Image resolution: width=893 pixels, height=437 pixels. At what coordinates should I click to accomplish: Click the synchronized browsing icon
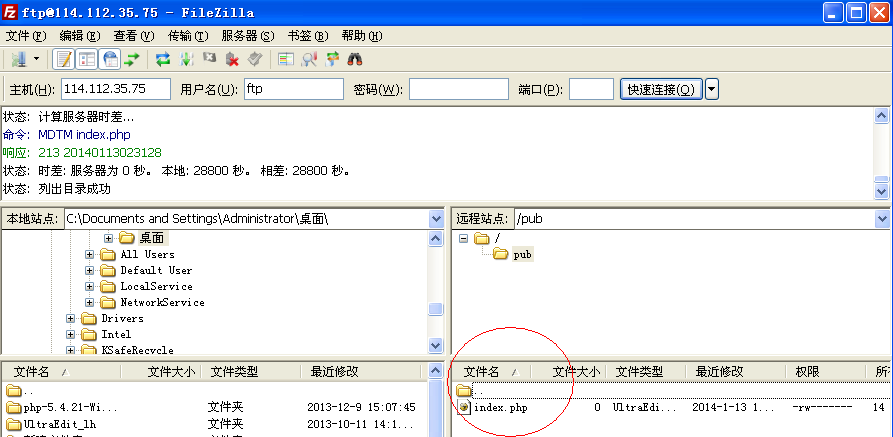[x=332, y=60]
